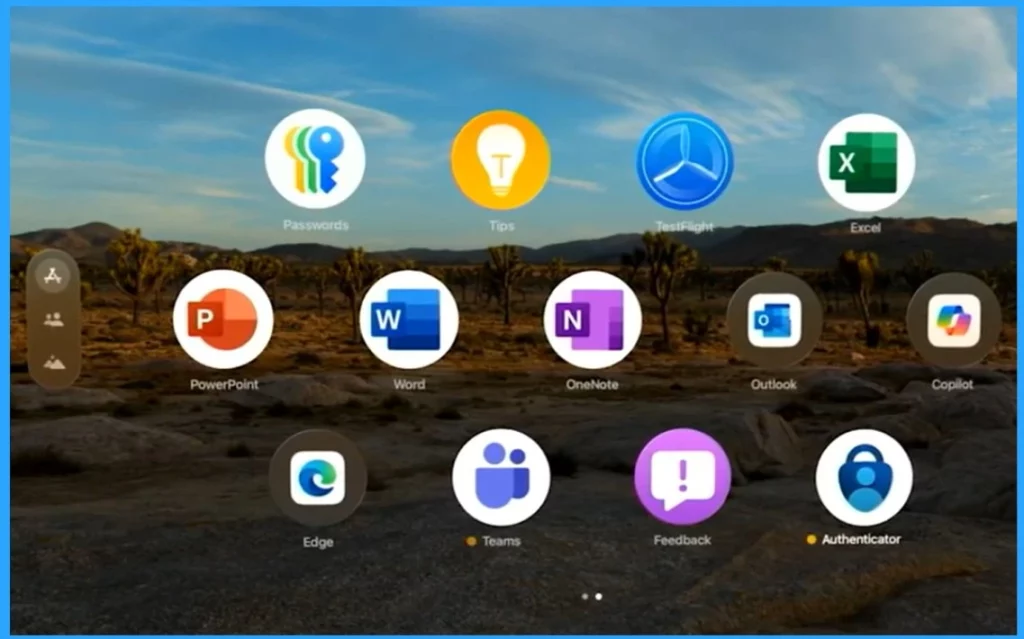Open the Passwords app

315,159
